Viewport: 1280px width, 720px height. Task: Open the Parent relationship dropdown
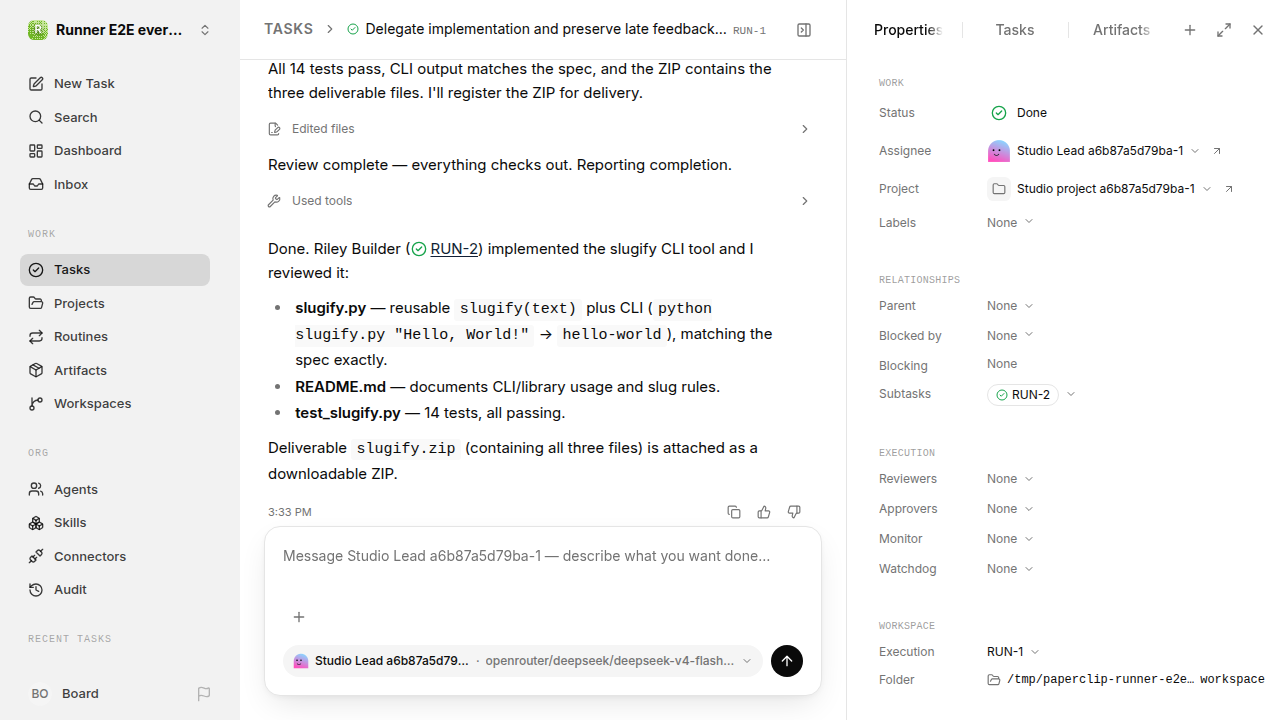click(x=1010, y=306)
